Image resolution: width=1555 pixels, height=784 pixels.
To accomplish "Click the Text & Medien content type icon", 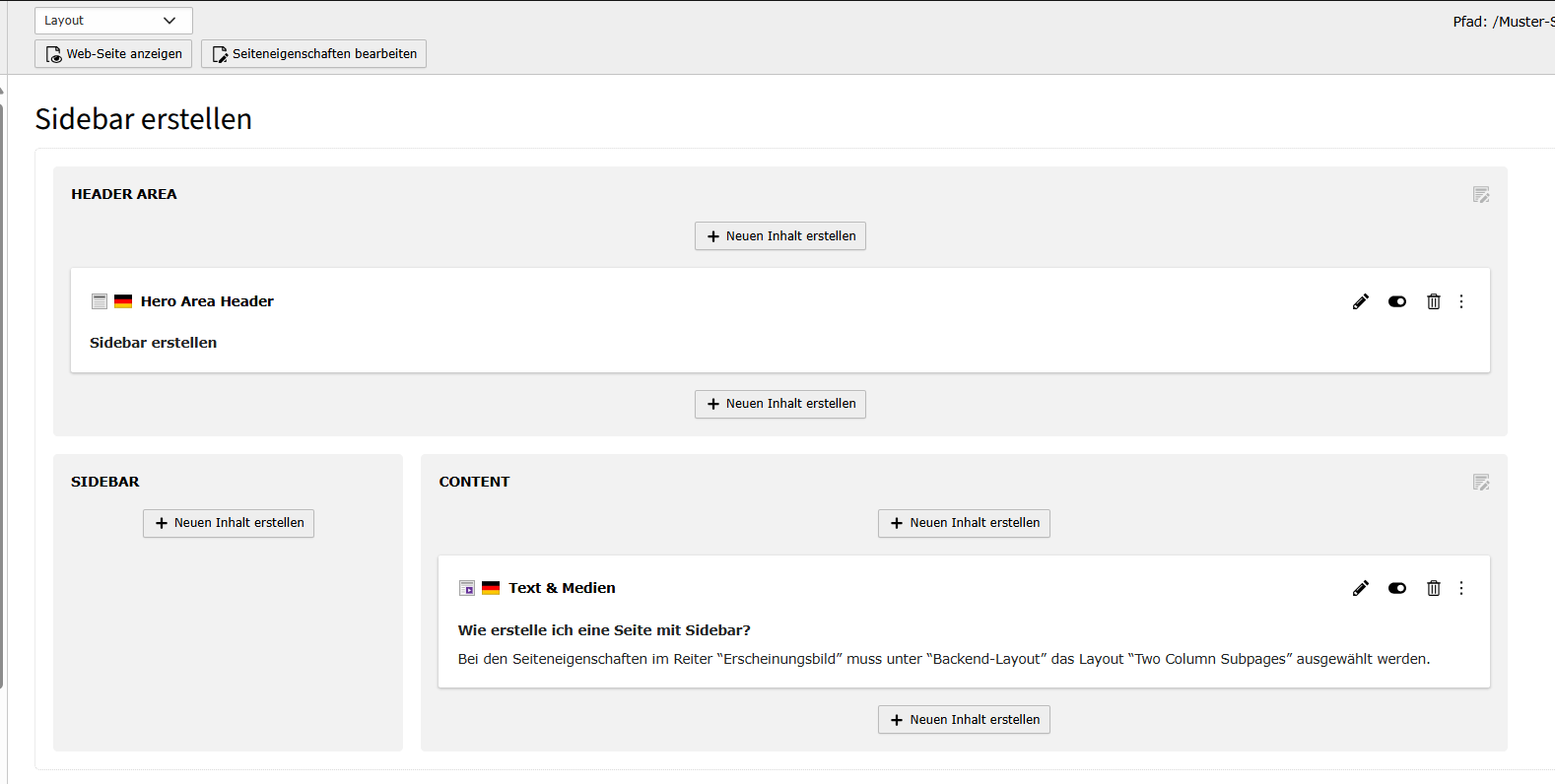I will click(x=467, y=588).
